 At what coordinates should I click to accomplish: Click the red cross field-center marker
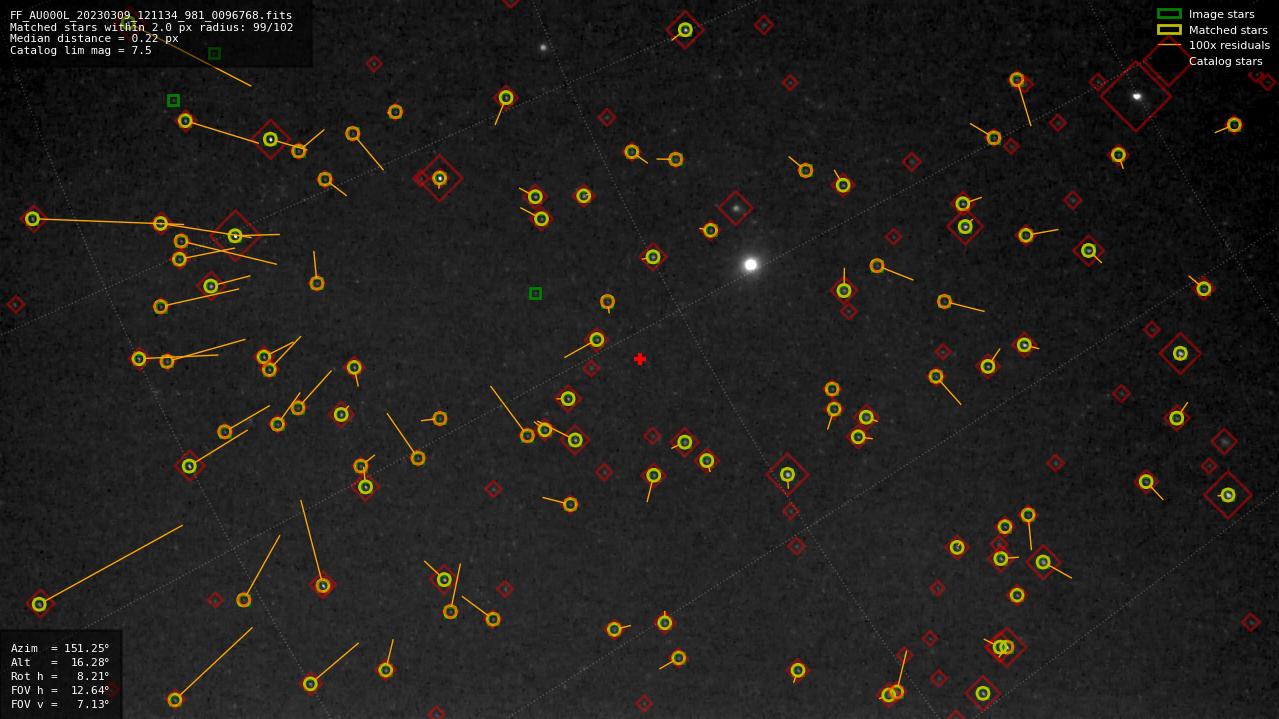point(640,359)
